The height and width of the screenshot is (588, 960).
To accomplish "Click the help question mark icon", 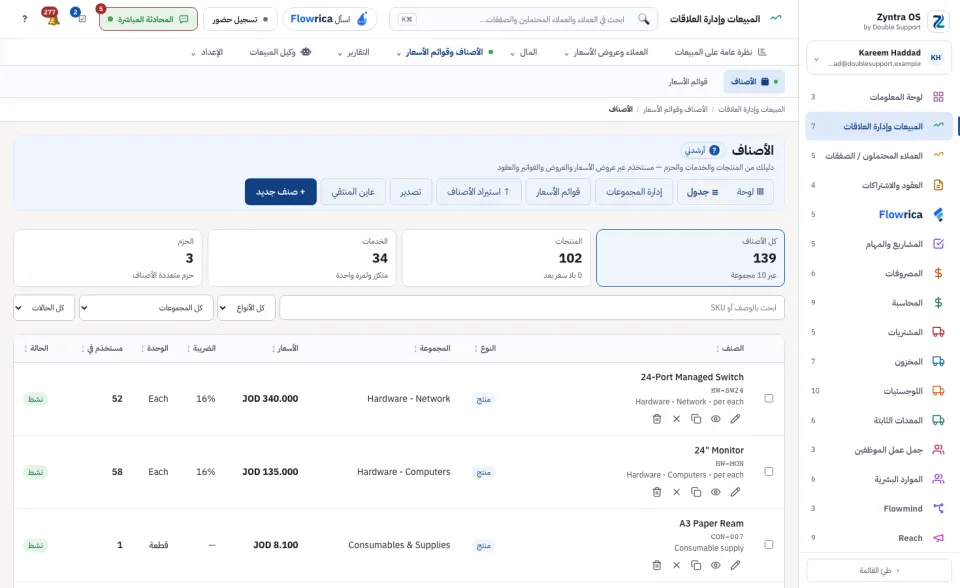I will pyautogui.click(x=24, y=19).
